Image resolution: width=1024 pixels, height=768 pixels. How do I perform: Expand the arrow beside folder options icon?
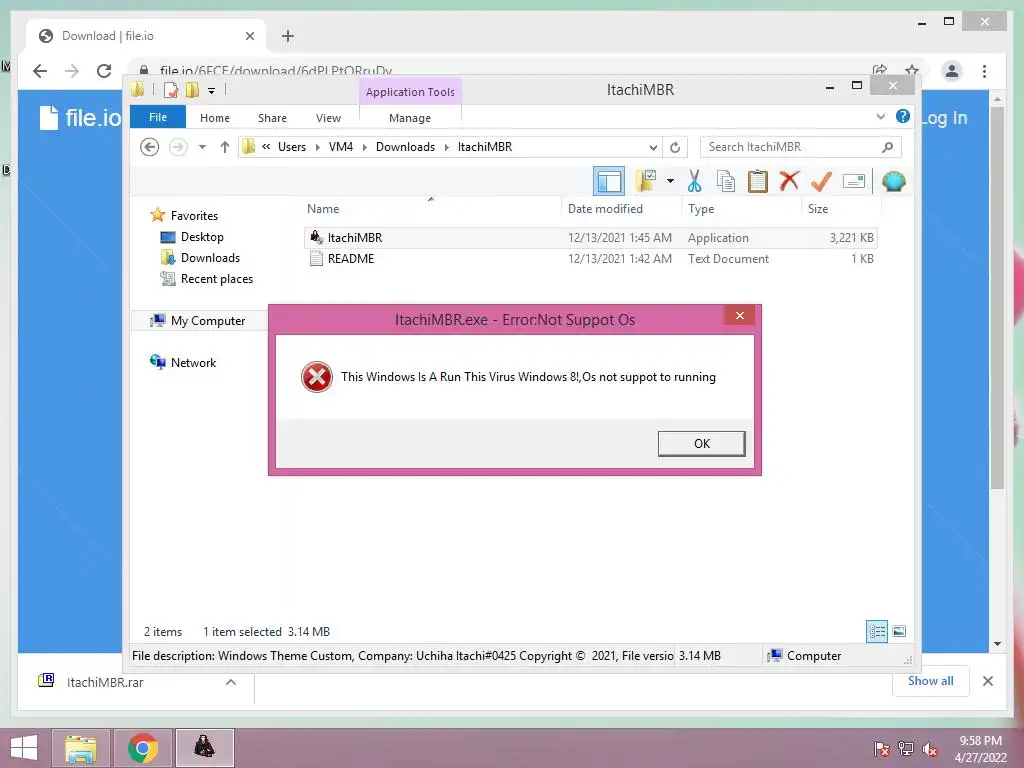(x=670, y=181)
